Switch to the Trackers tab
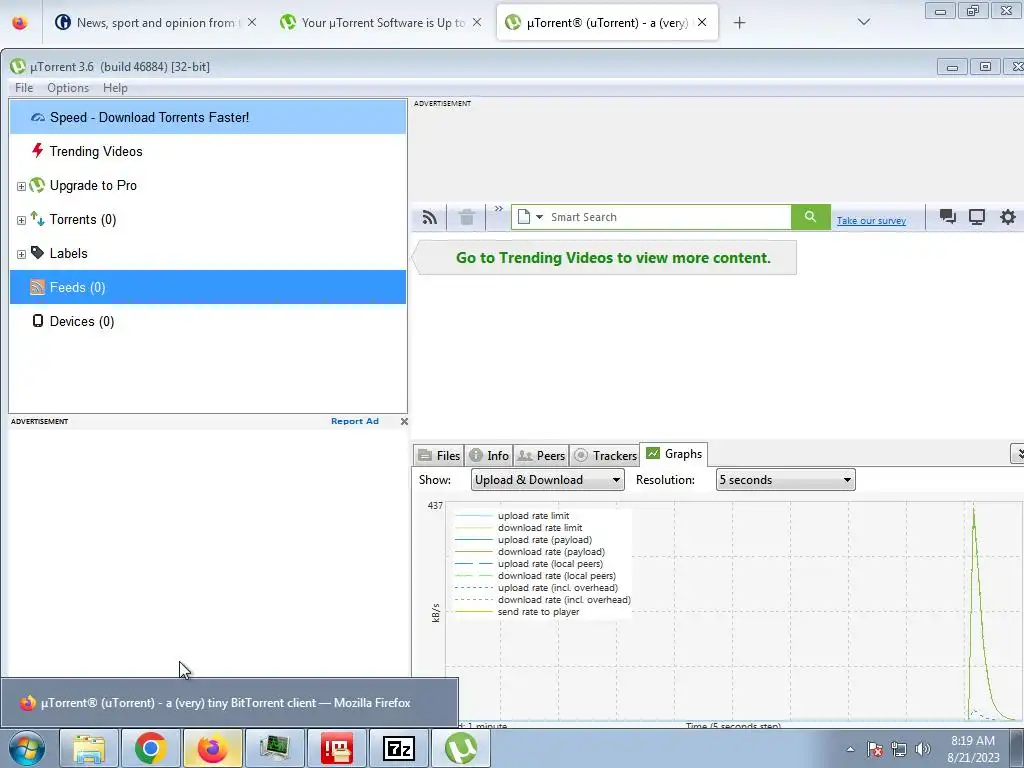Viewport: 1024px width, 768px height. point(605,455)
